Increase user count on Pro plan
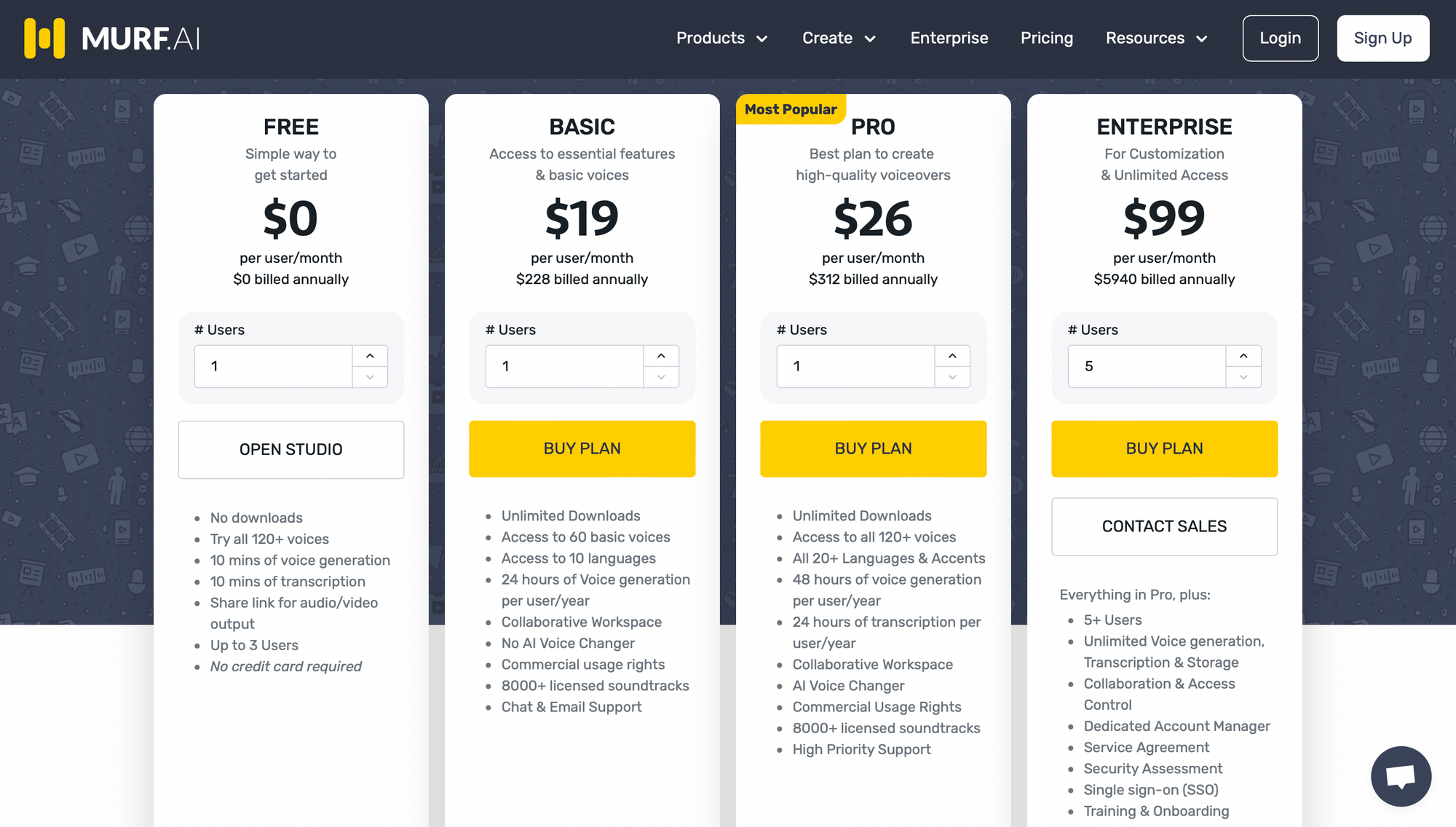The width and height of the screenshot is (1456, 827). [952, 356]
